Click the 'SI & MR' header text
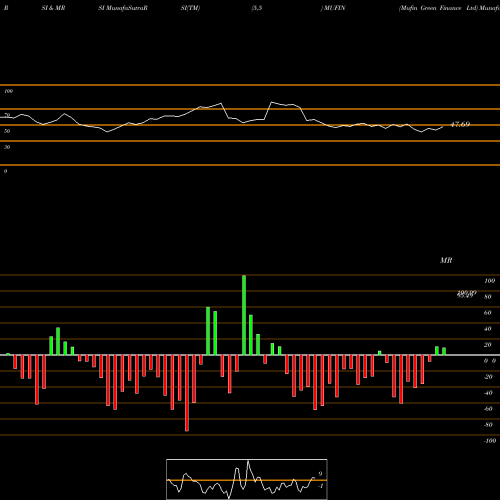 (x=53, y=8)
